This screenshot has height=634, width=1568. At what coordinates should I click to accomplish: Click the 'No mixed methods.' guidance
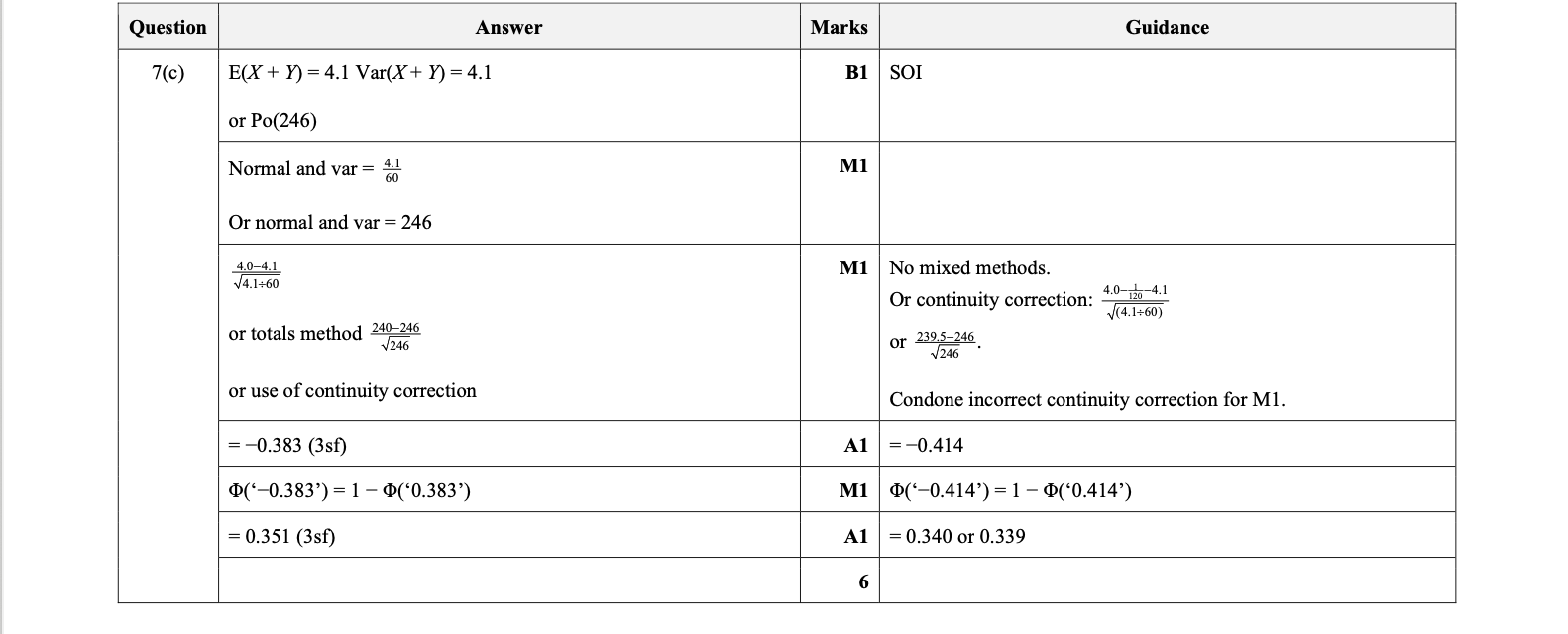[x=969, y=267]
